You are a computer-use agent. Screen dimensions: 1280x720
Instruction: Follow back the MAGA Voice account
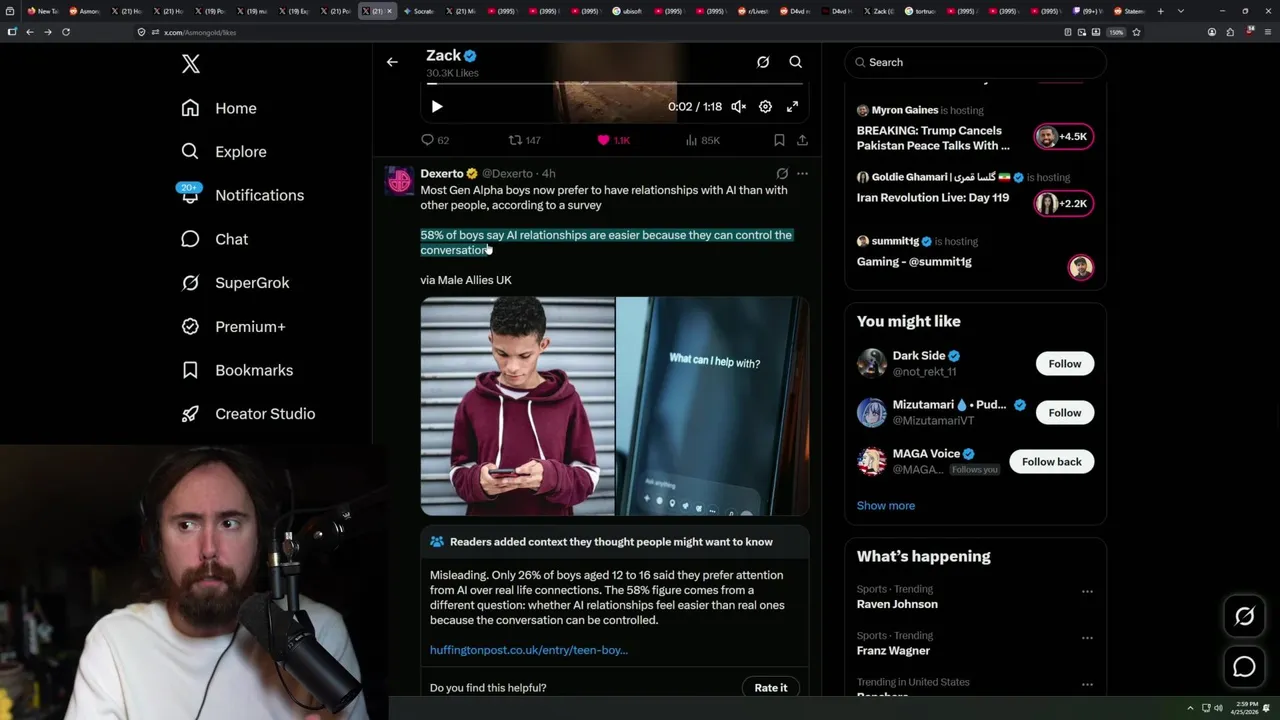[x=1052, y=462]
